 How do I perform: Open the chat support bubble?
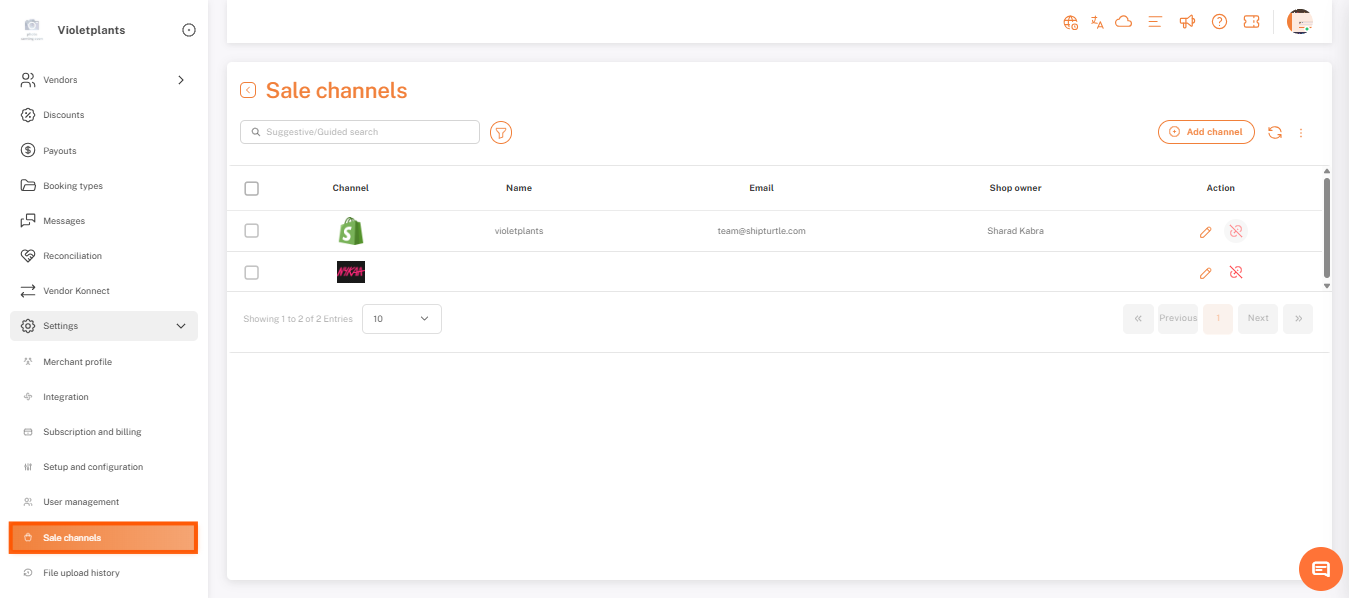pyautogui.click(x=1320, y=569)
